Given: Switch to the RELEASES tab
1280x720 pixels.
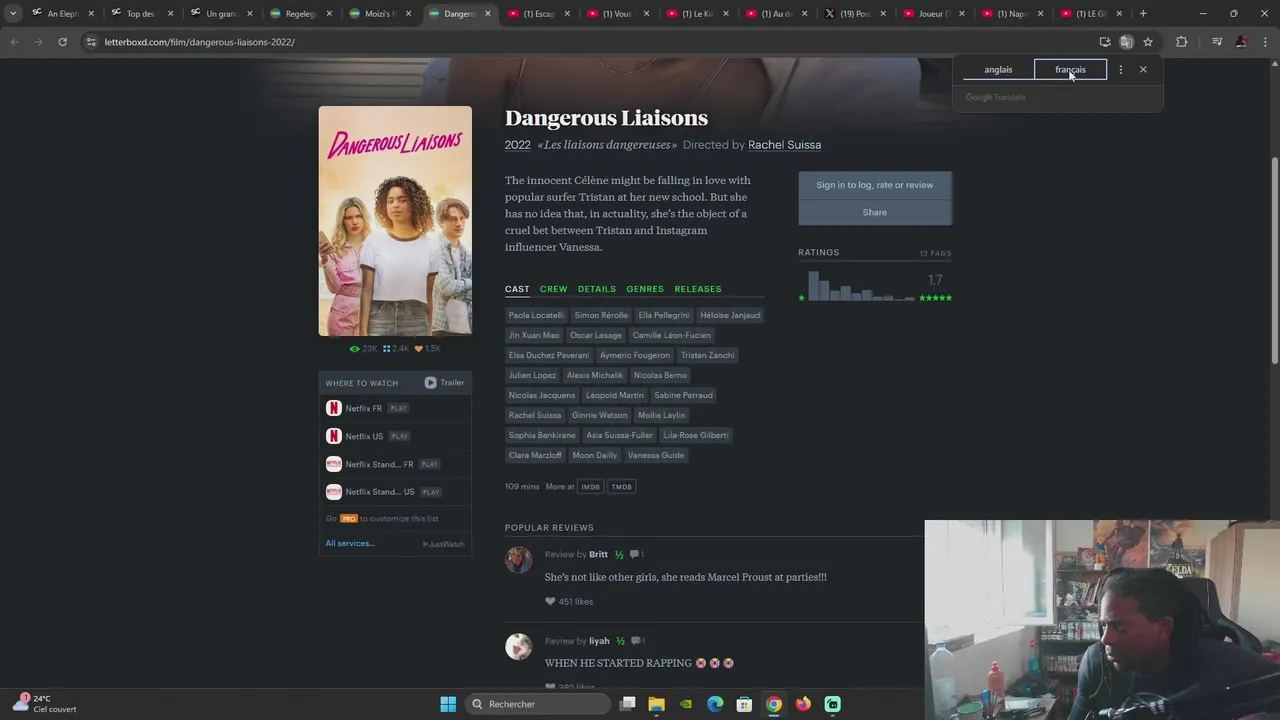Looking at the screenshot, I should point(698,289).
